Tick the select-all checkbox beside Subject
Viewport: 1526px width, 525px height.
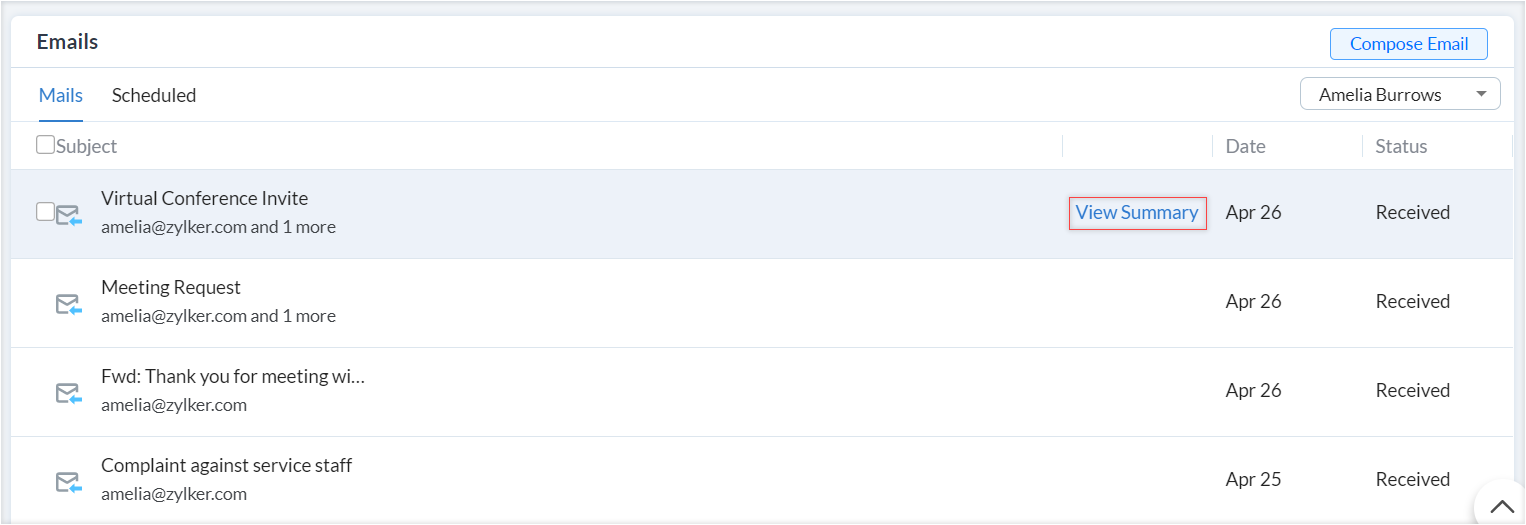pyautogui.click(x=45, y=145)
